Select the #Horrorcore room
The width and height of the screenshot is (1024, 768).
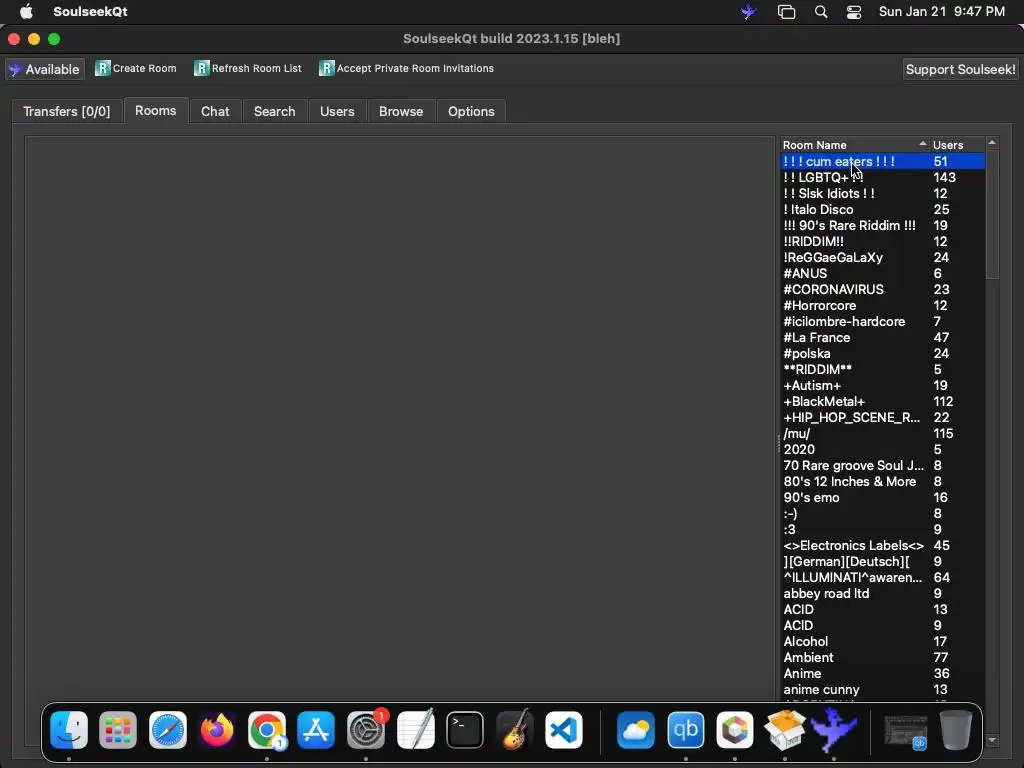882,306
